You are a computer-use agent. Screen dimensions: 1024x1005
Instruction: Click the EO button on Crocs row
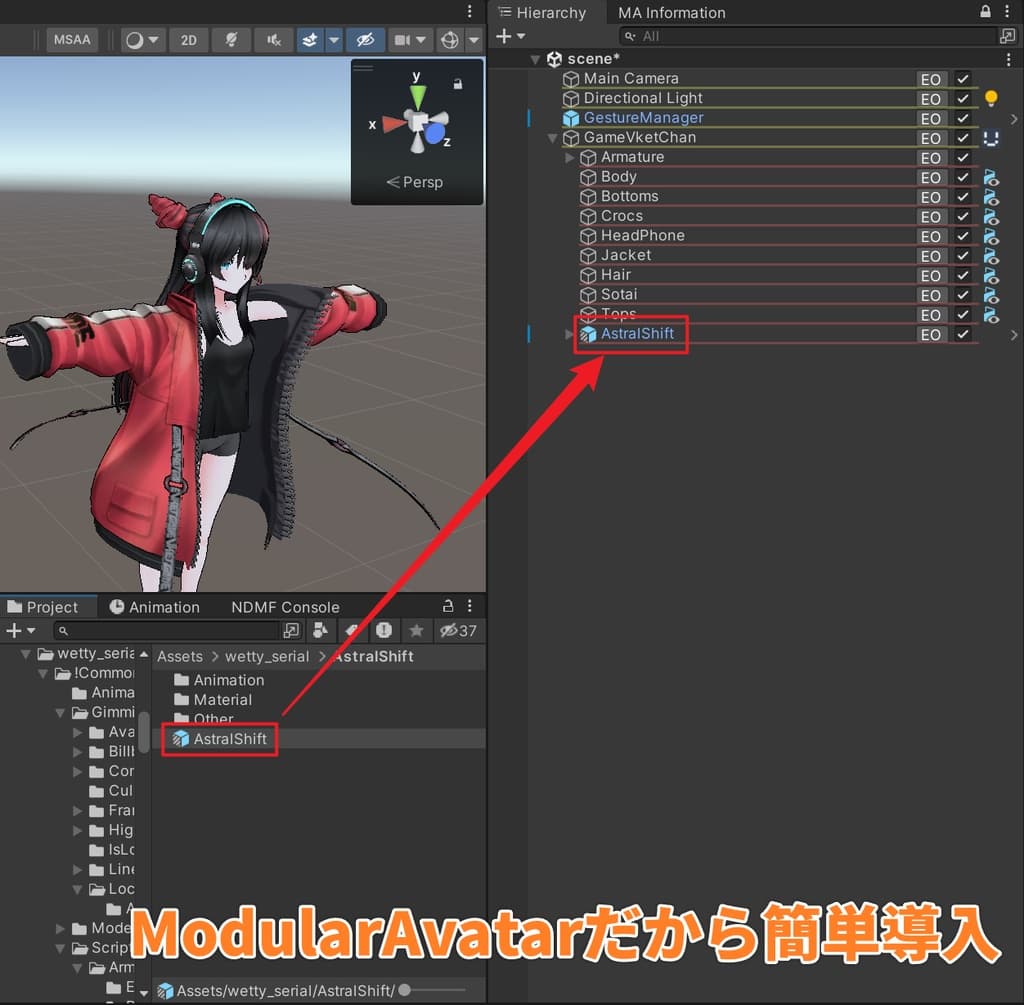click(931, 217)
